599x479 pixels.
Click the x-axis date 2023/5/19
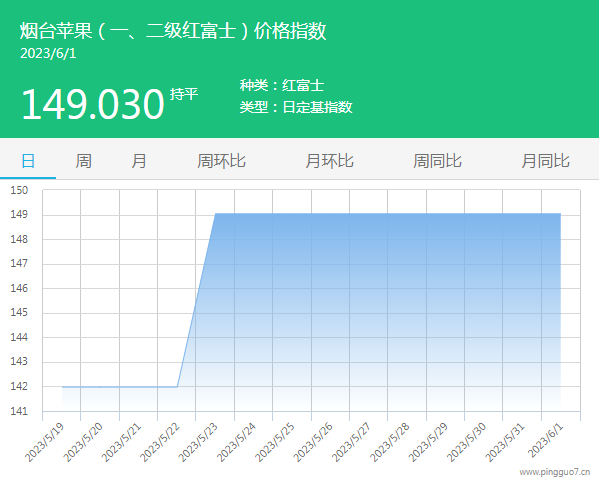(x=44, y=443)
